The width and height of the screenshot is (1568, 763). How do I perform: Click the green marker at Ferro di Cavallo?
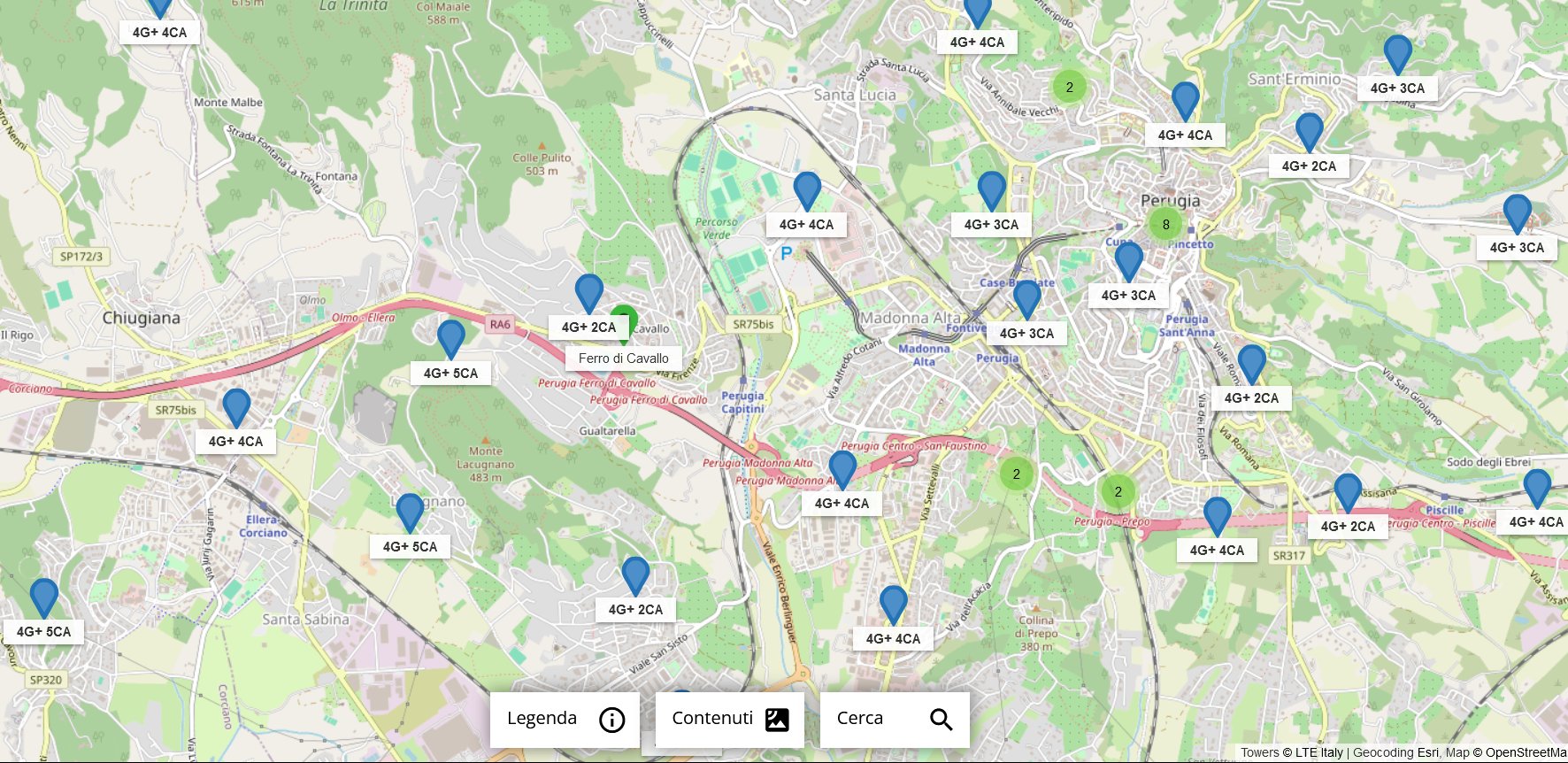click(x=624, y=319)
